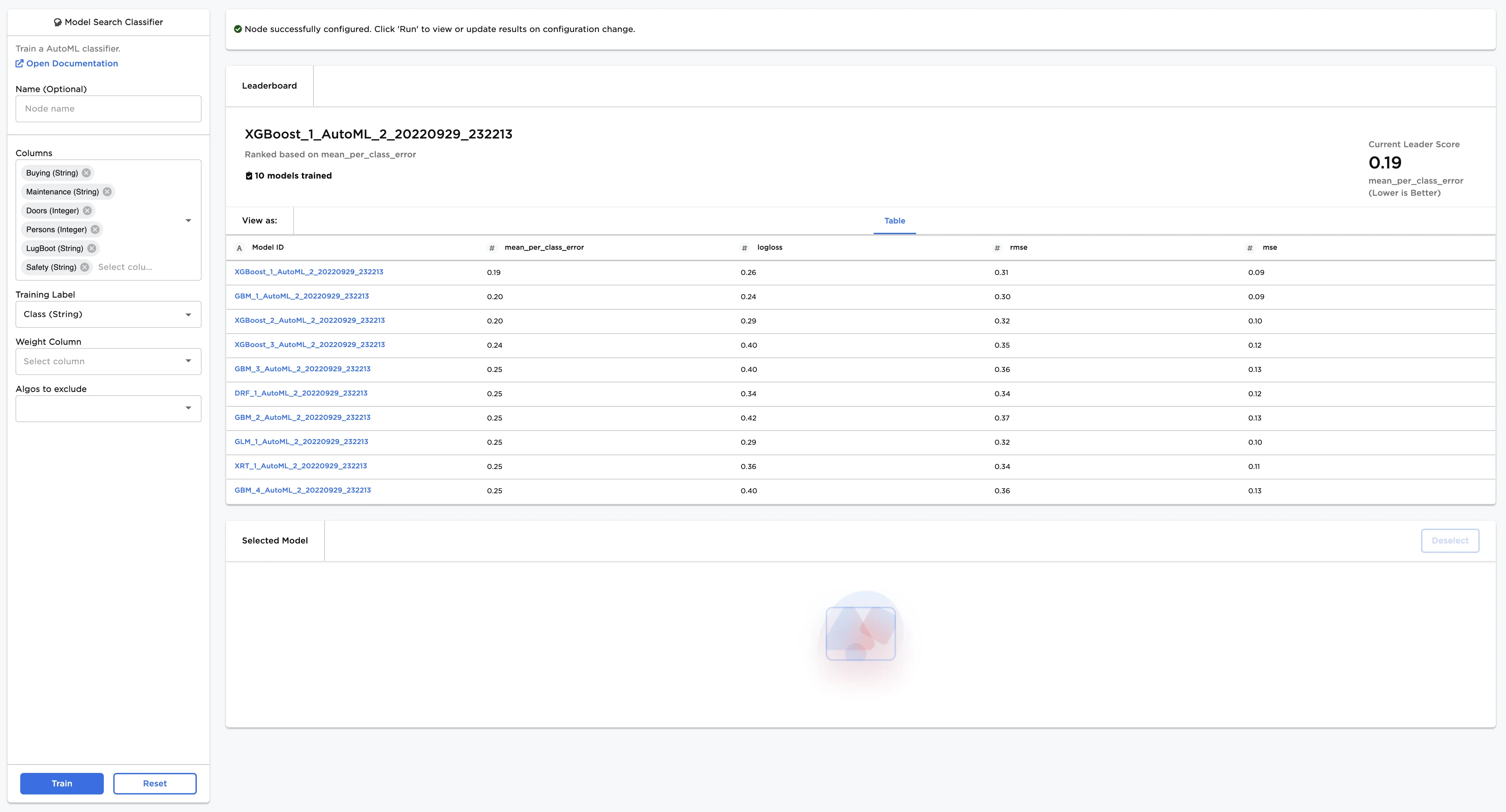
Task: Remove the Buying (String) column chip
Action: tap(87, 173)
